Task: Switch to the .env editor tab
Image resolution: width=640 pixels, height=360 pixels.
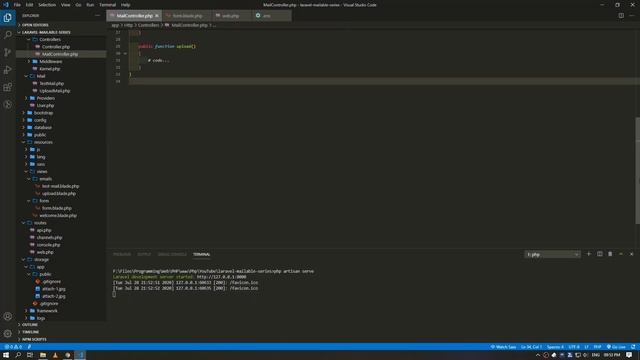Action: click(x=271, y=16)
